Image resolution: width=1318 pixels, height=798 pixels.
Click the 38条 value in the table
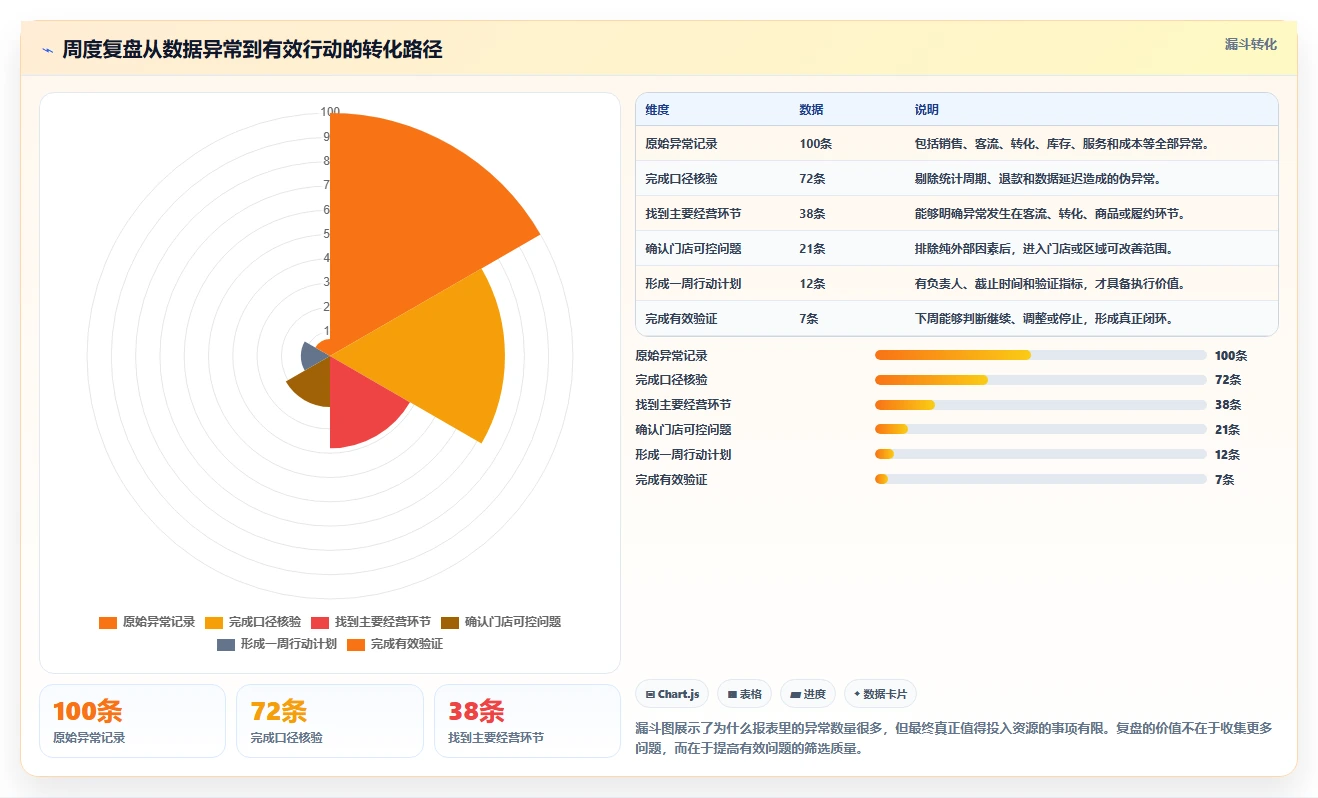tap(812, 214)
